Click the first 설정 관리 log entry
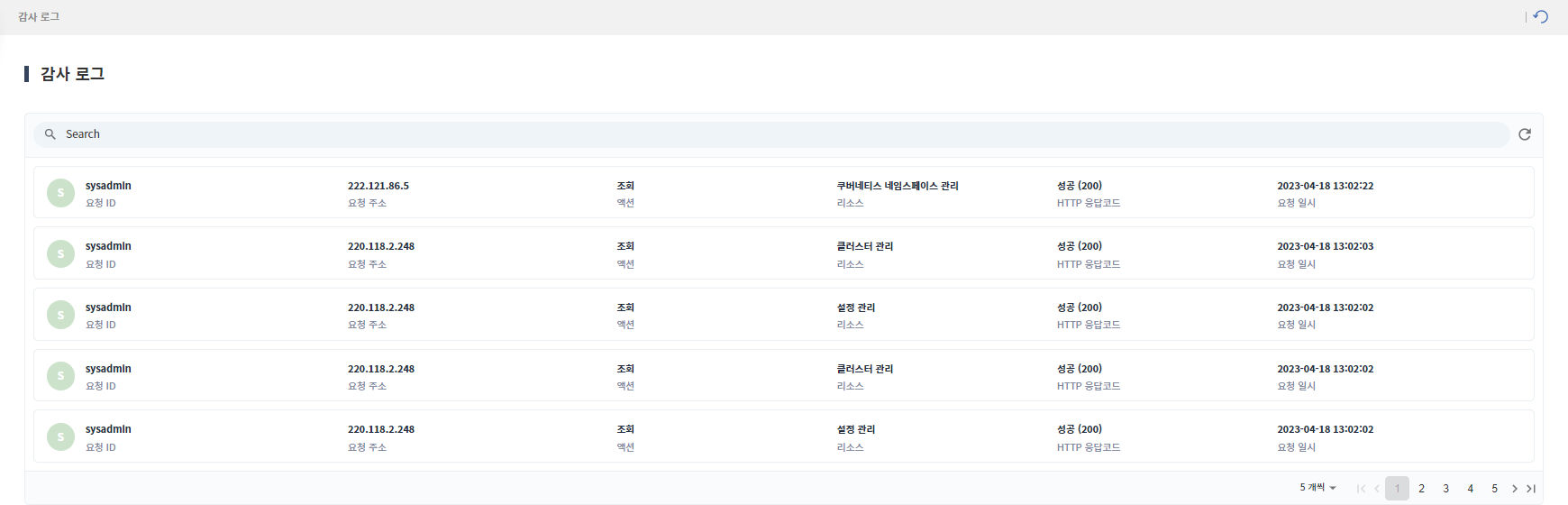Screen dimensions: 1568x505 click(855, 308)
